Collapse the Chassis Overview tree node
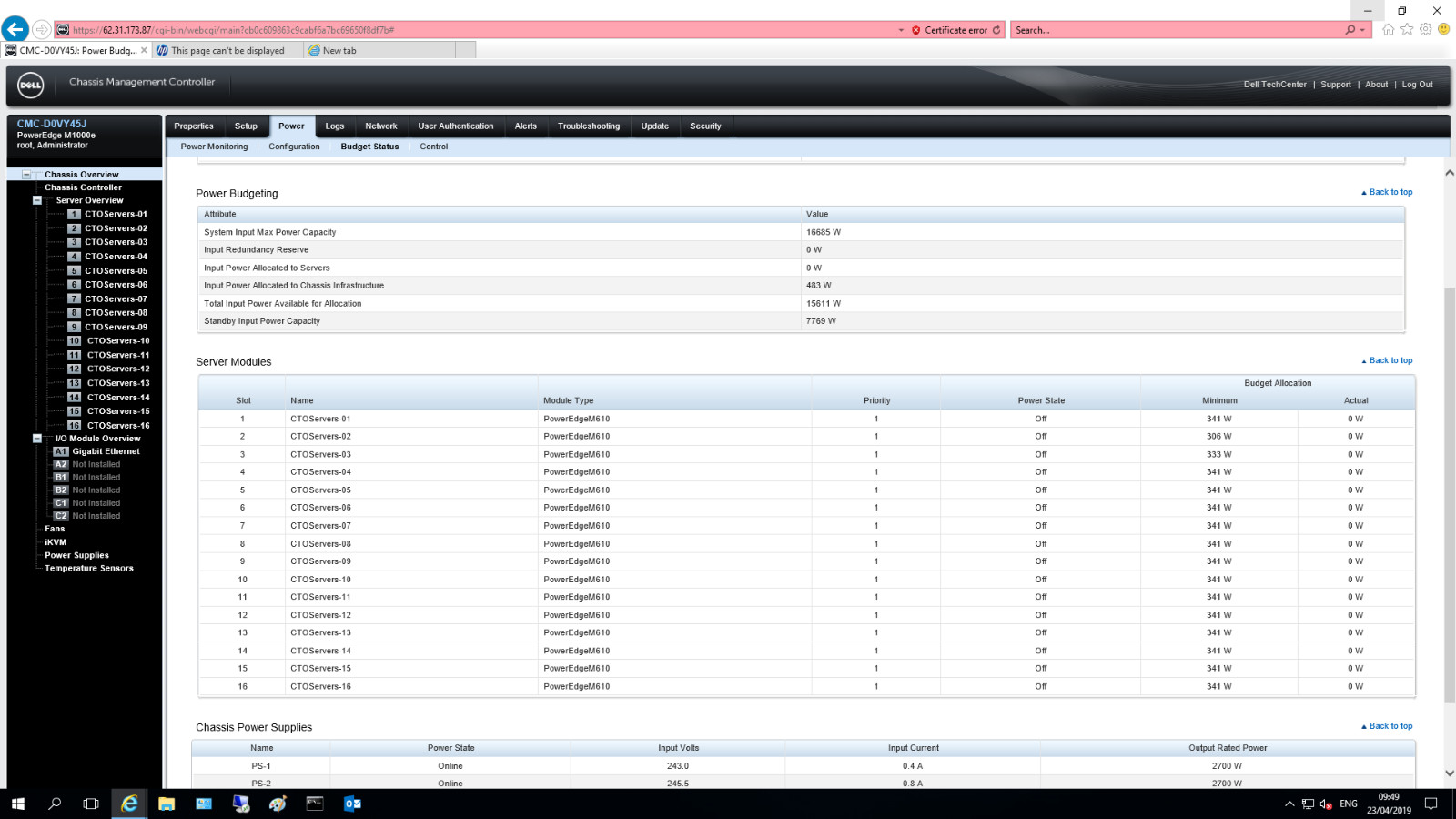This screenshot has width=1456, height=819. point(26,175)
